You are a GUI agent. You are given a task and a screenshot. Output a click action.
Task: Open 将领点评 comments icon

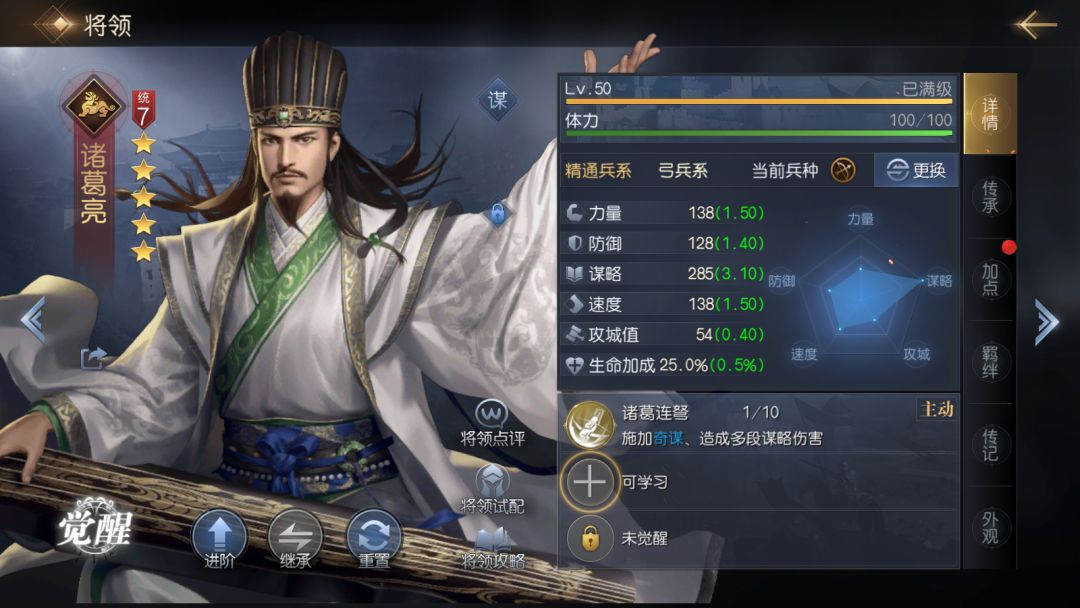tap(492, 423)
